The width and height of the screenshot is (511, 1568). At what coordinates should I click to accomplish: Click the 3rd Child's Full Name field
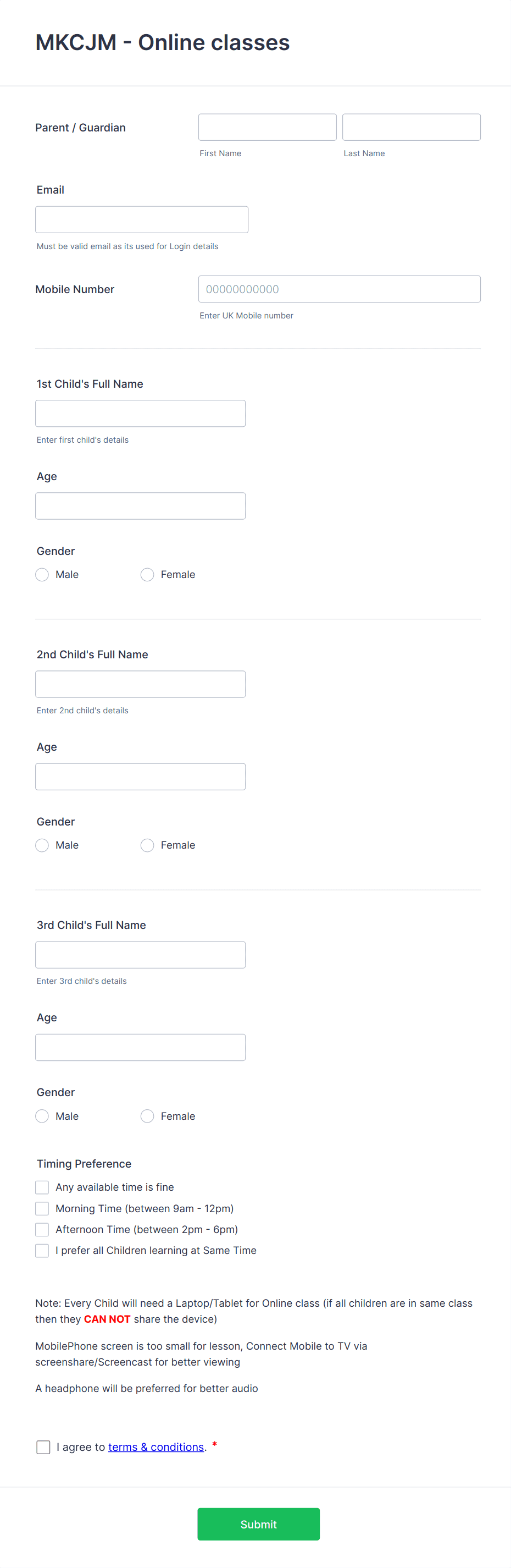[x=141, y=955]
